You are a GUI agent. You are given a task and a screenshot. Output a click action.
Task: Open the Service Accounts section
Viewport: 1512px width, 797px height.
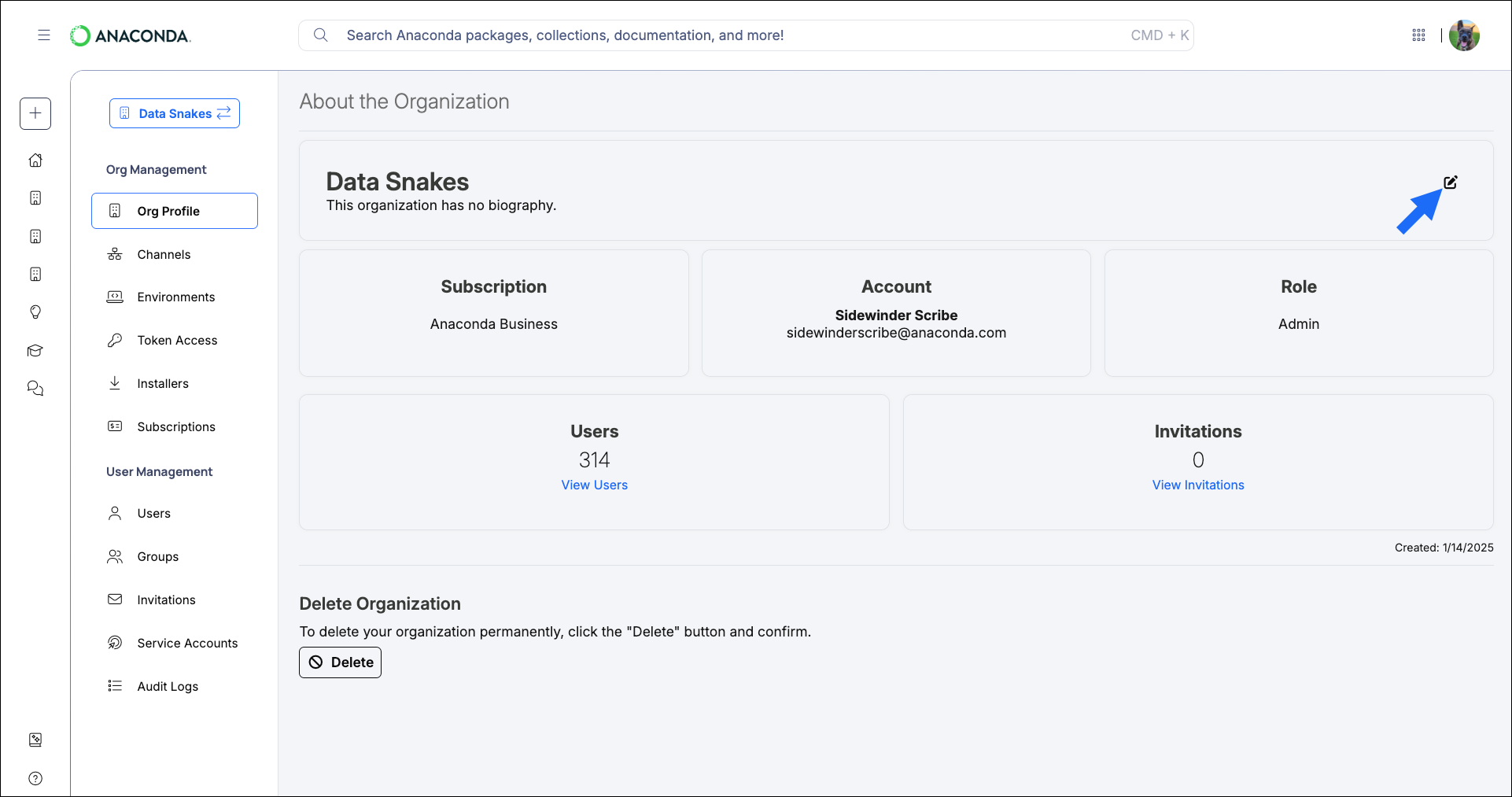(186, 643)
